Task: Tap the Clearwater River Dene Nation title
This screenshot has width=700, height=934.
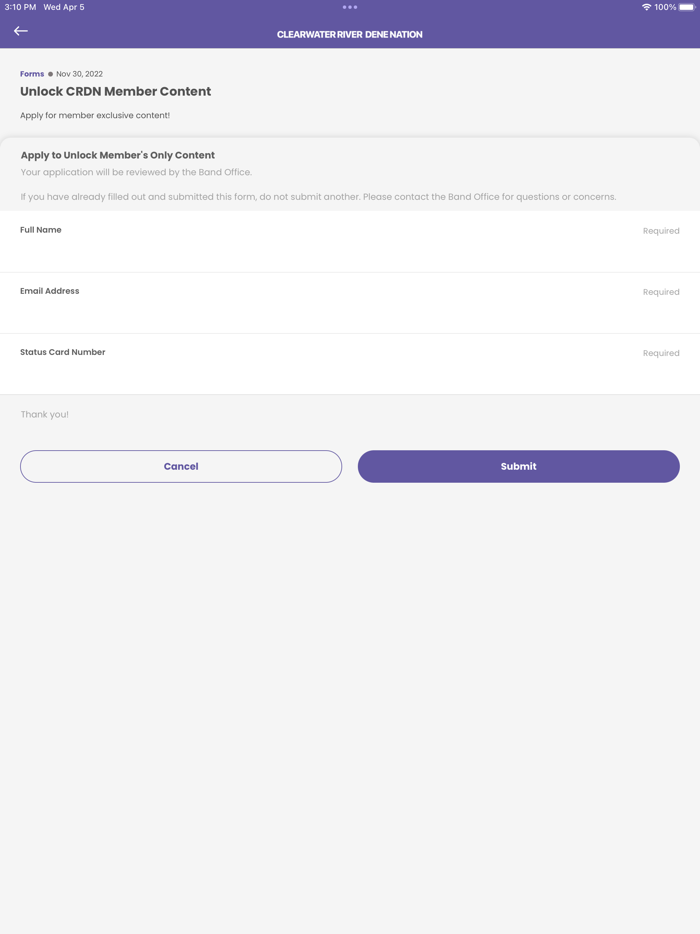Action: 350,34
